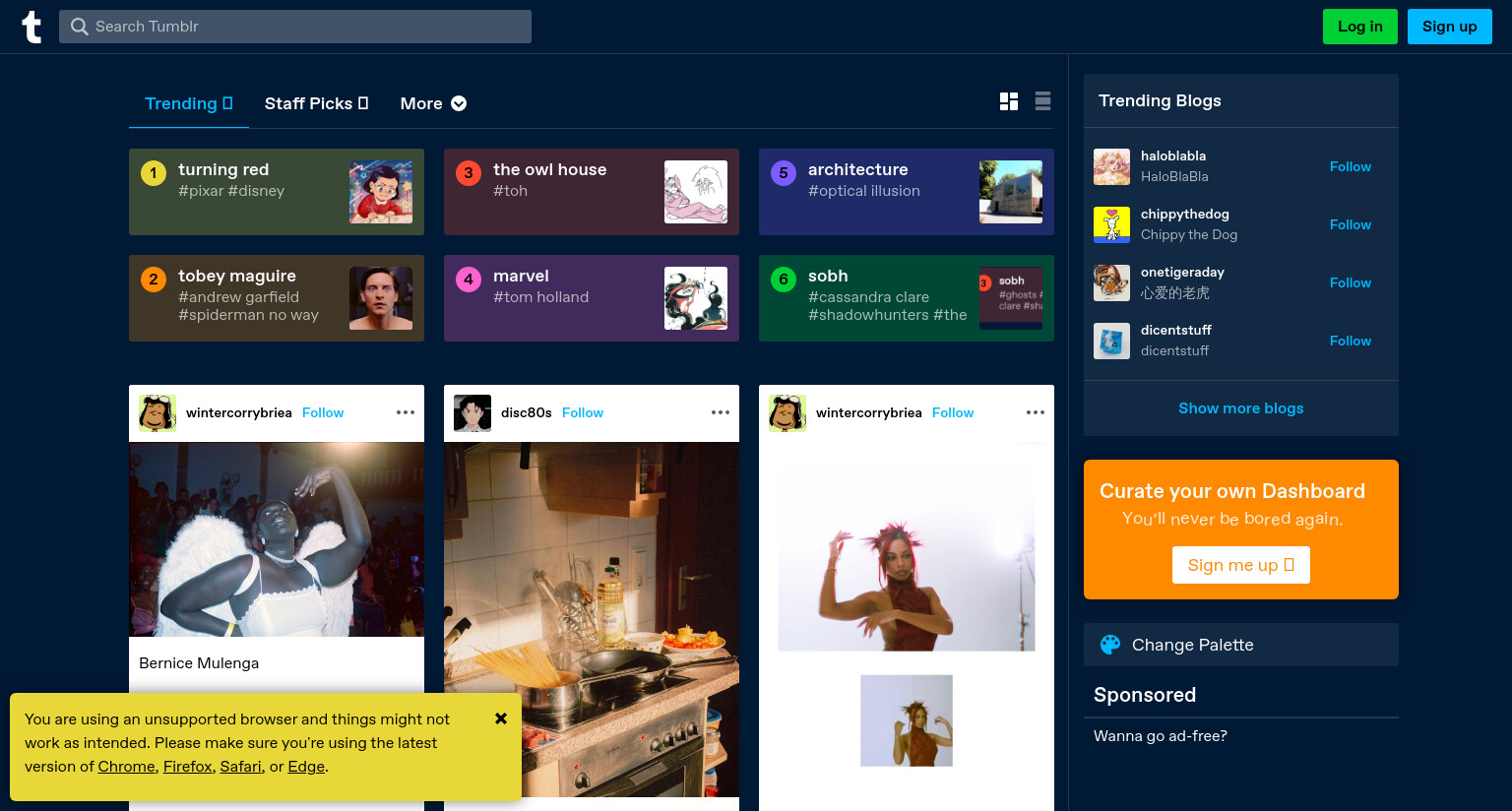Image resolution: width=1512 pixels, height=811 pixels.
Task: Switch to the Staff Picks tab
Action: (x=316, y=103)
